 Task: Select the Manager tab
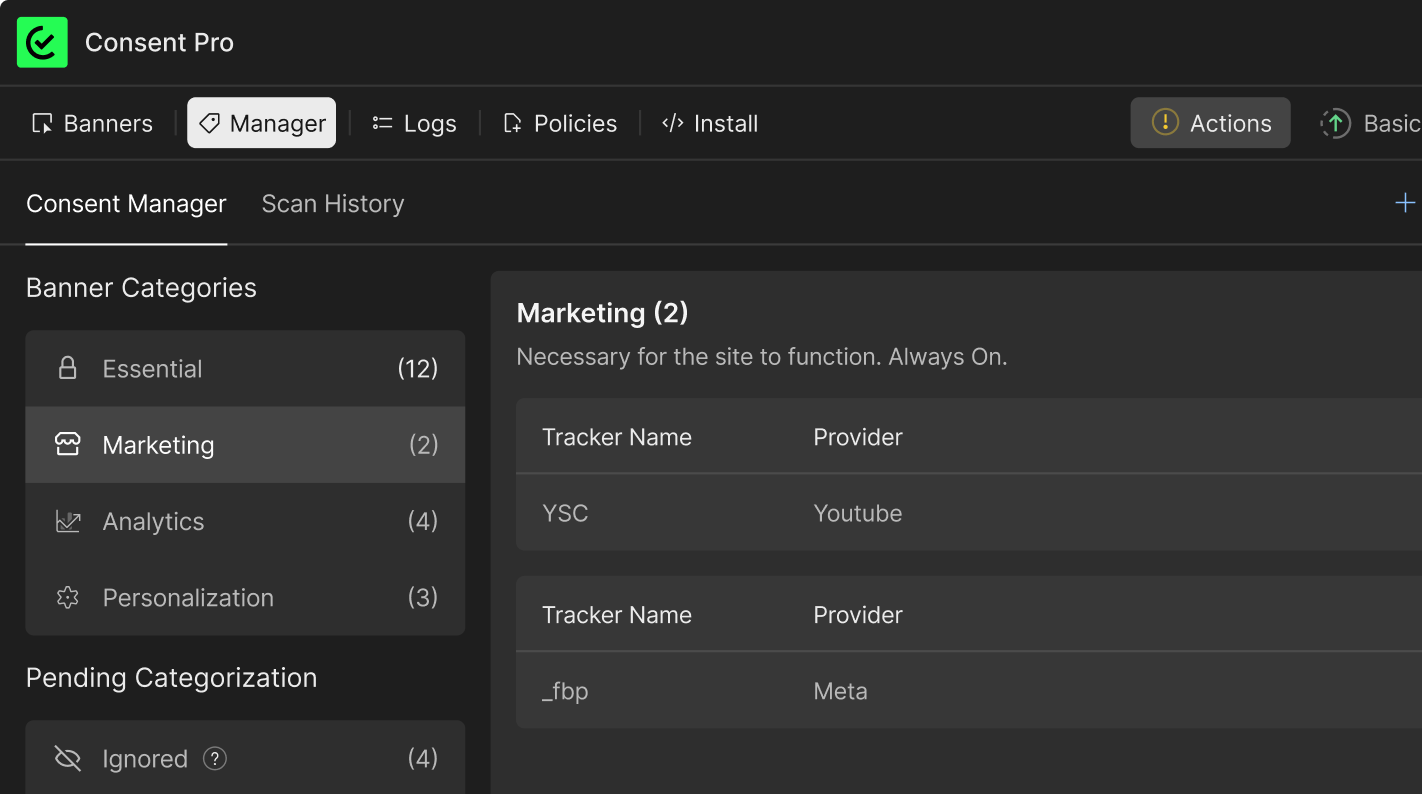tap(262, 123)
